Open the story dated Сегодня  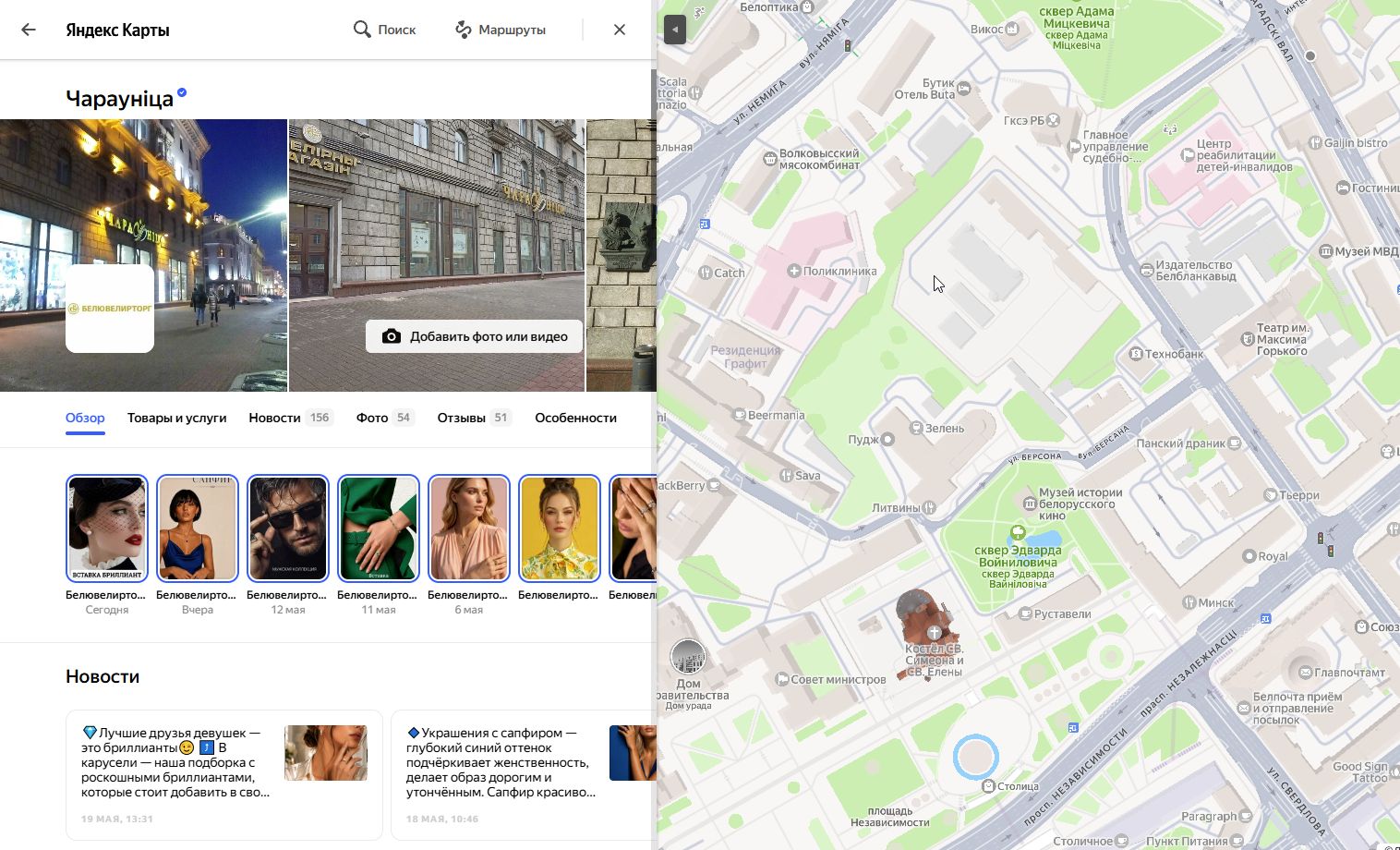[107, 528]
